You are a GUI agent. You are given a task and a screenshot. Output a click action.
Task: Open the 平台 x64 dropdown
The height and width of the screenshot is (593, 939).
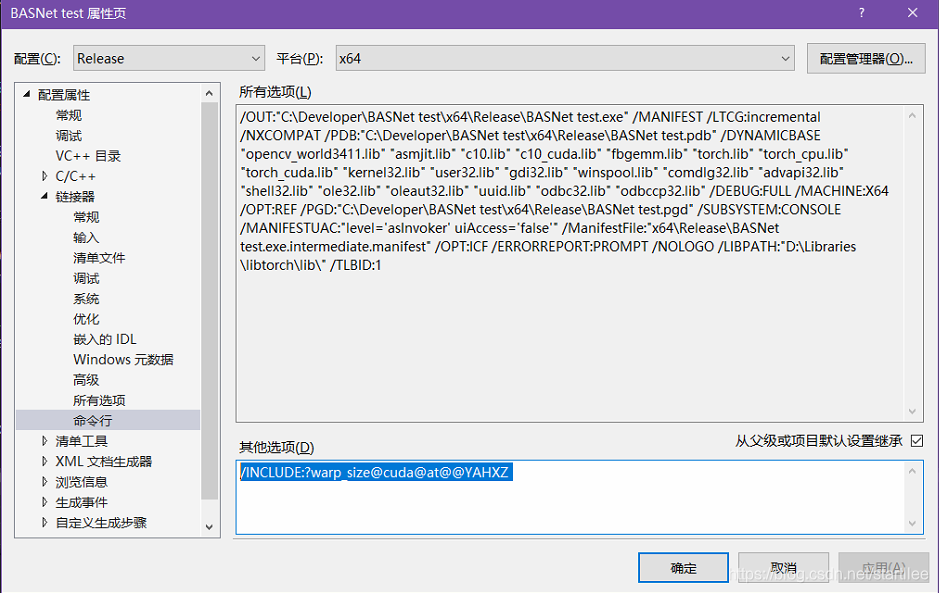point(565,59)
